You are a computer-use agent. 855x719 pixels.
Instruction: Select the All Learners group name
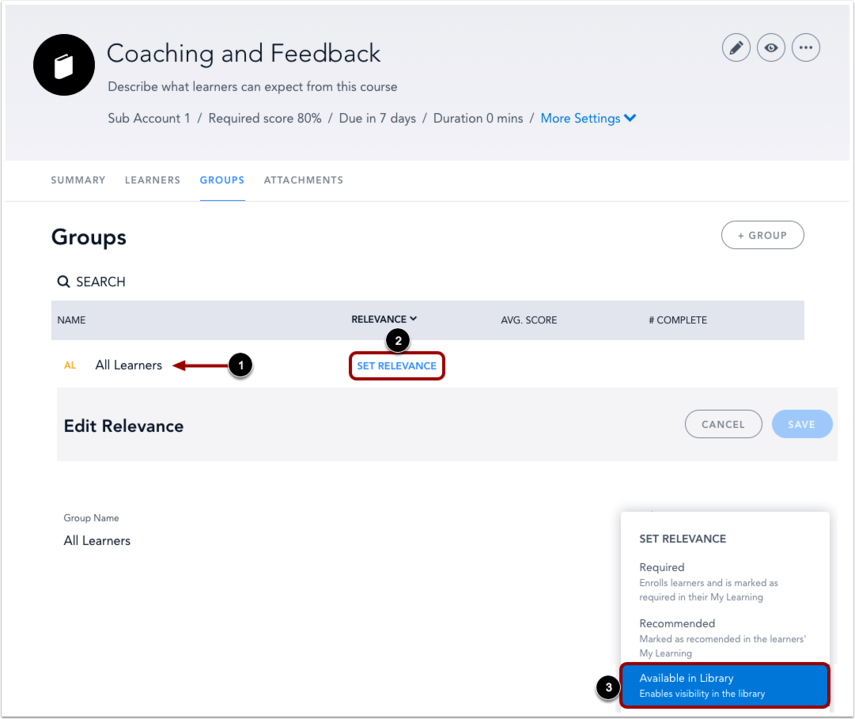(x=128, y=365)
